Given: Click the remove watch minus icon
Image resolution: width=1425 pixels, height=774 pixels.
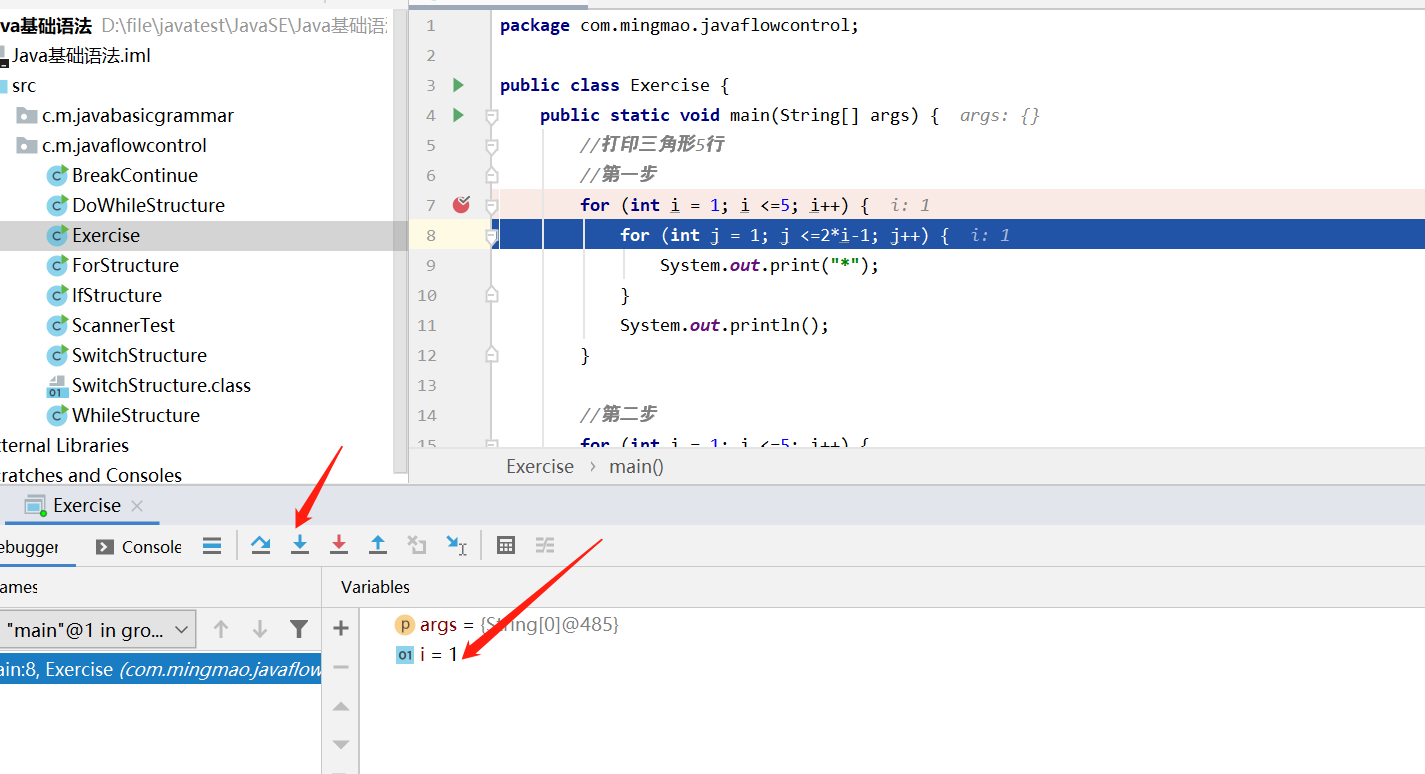Looking at the screenshot, I should click(x=341, y=667).
